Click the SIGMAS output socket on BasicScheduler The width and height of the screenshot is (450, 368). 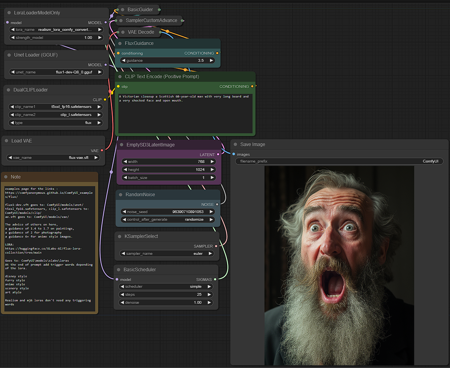click(x=215, y=279)
